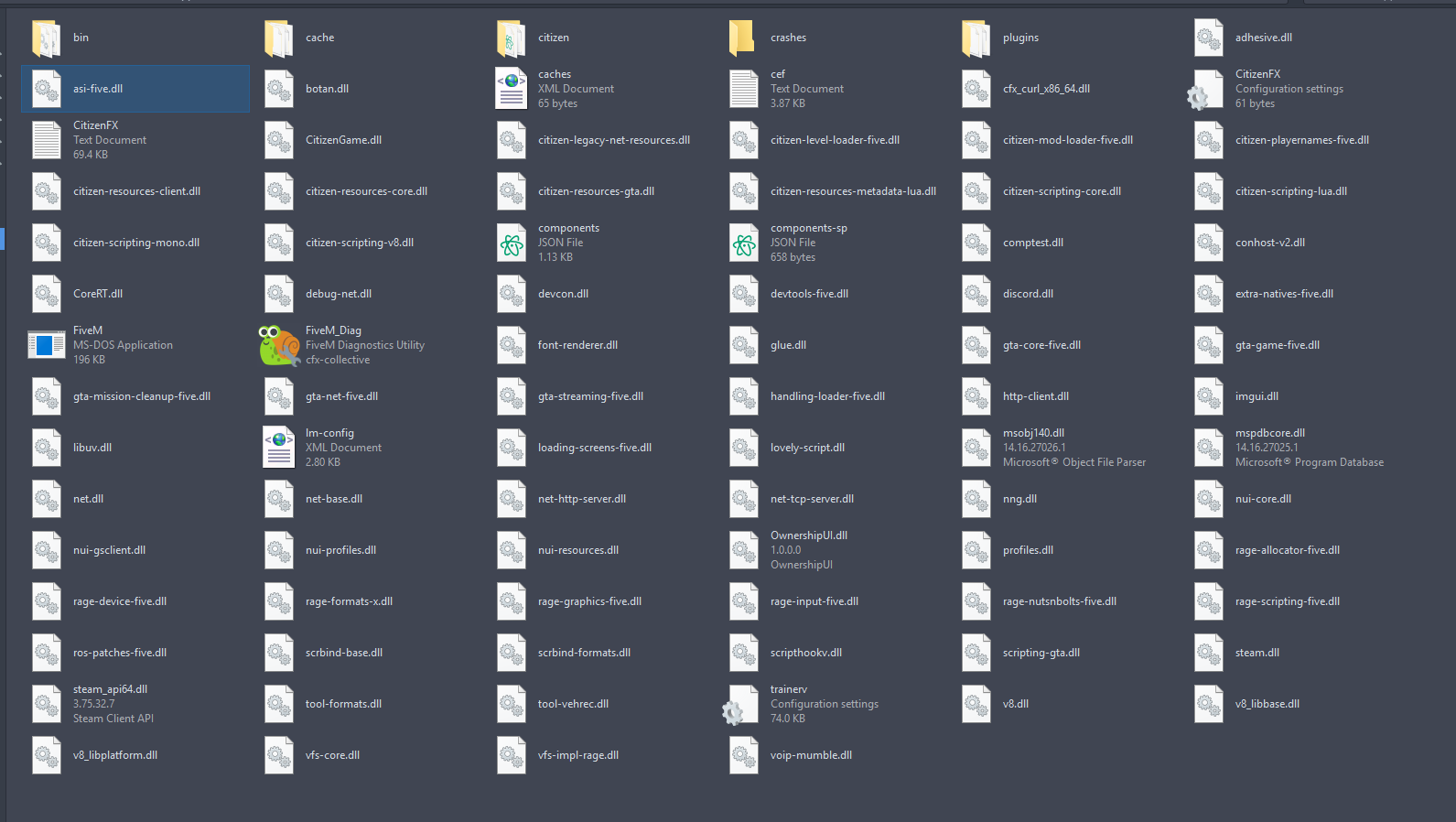
Task: Click the OwnershipUI.dll file icon
Action: point(743,550)
